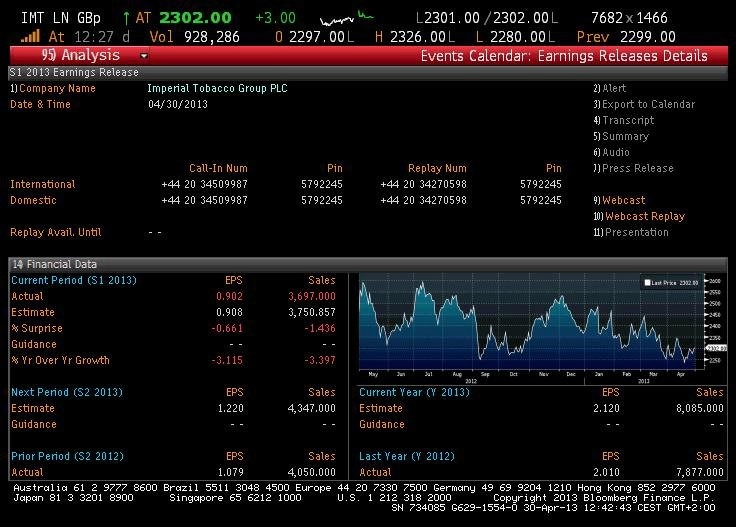Click Last Year actual EPS 2.010
Image resolution: width=736 pixels, height=527 pixels.
tap(606, 472)
